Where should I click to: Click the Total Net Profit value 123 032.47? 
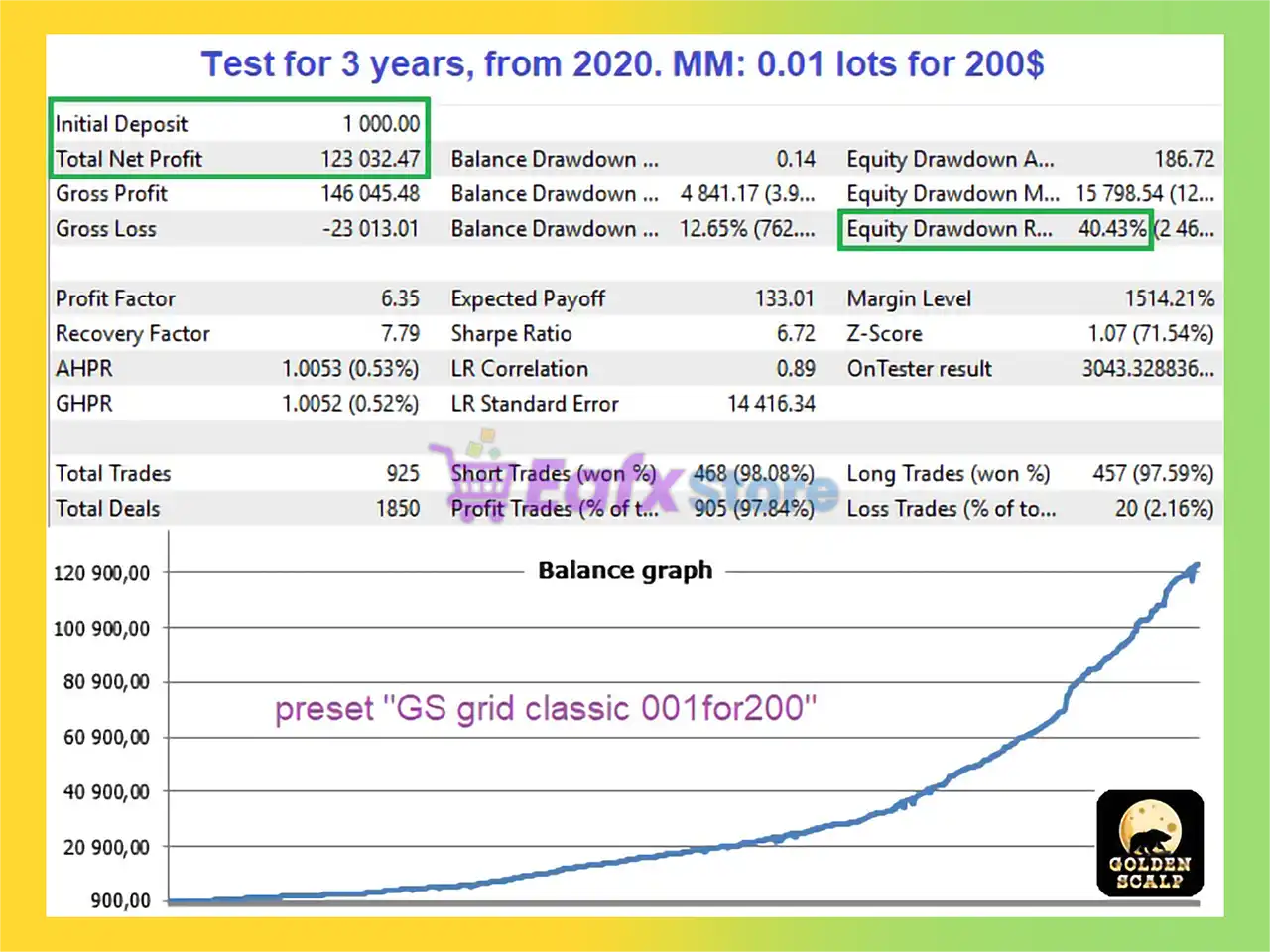(x=370, y=159)
